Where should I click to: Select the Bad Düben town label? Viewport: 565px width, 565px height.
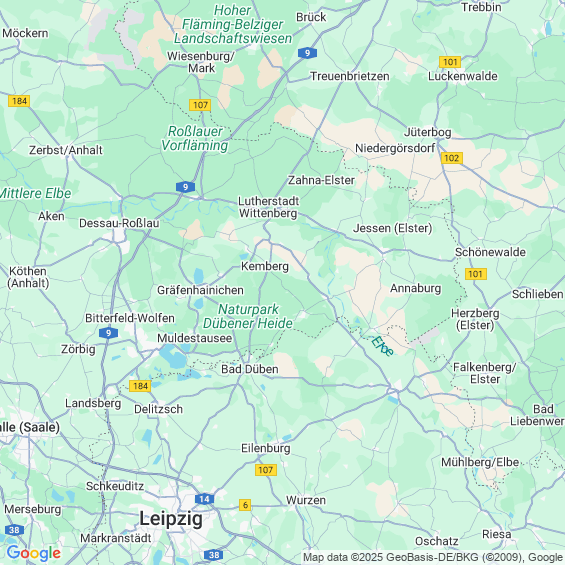click(250, 369)
